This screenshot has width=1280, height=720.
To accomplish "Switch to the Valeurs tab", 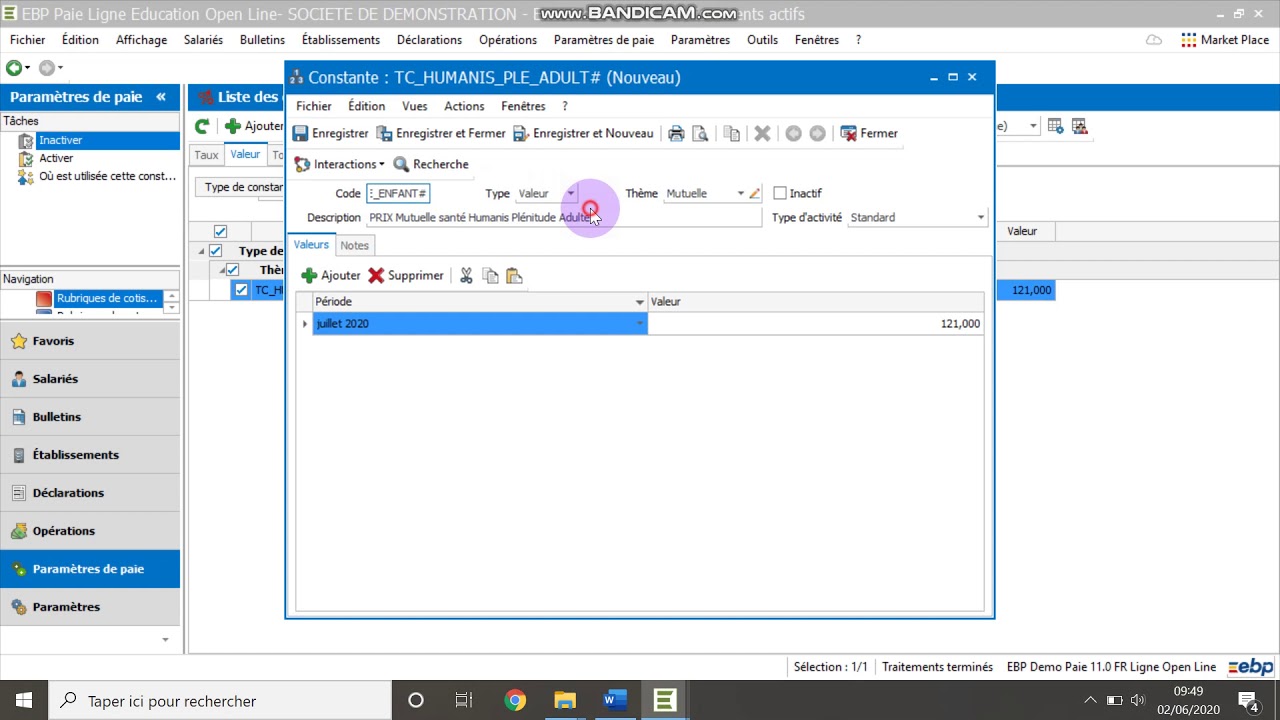I will pyautogui.click(x=311, y=244).
